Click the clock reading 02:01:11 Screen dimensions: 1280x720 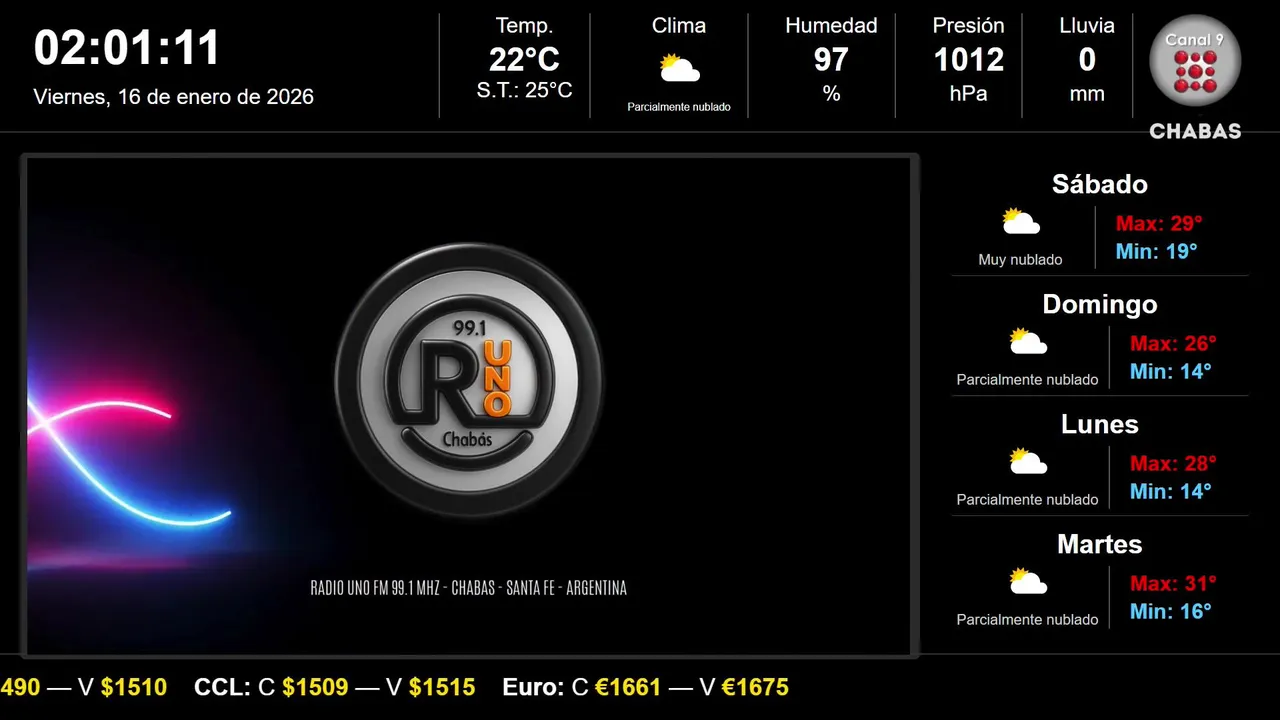coord(127,48)
